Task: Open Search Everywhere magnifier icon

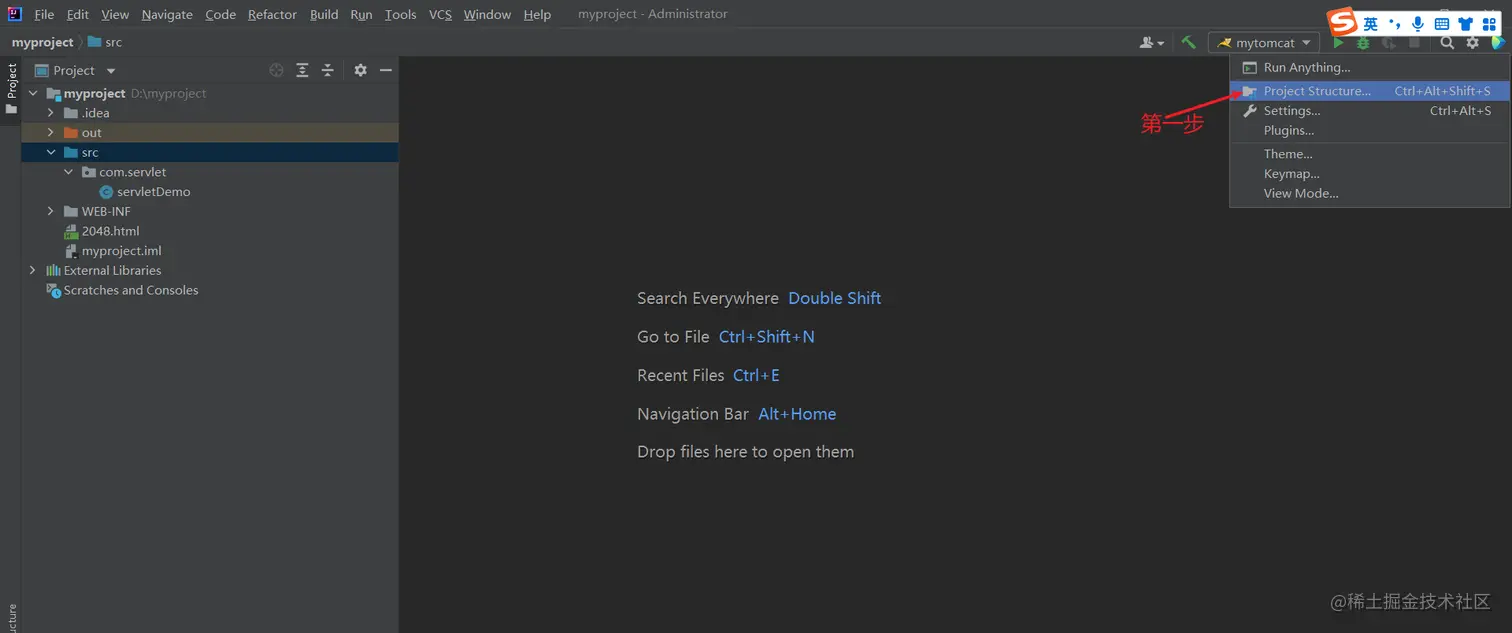Action: (1447, 43)
